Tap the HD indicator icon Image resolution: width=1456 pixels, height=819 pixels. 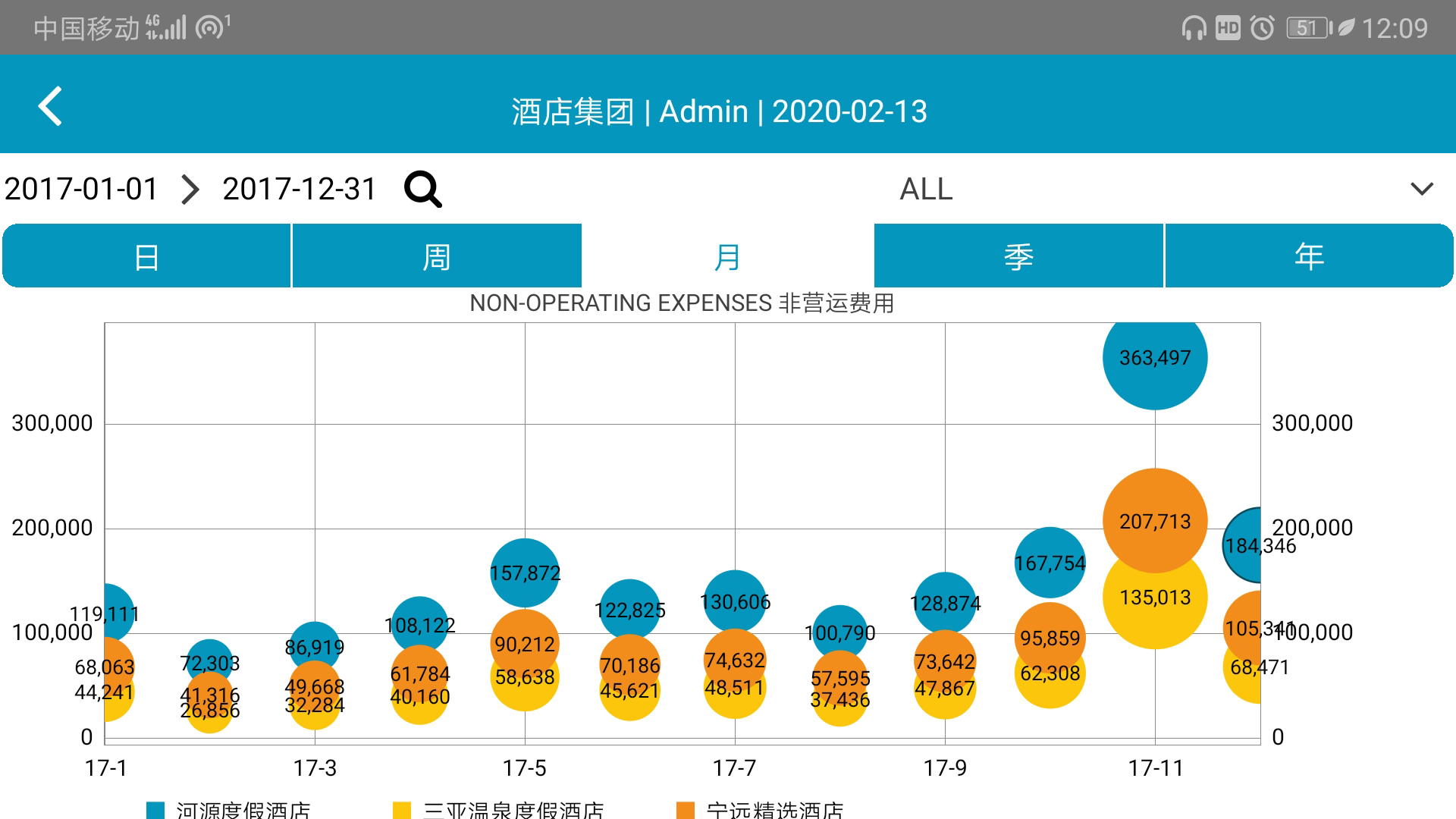[1228, 29]
